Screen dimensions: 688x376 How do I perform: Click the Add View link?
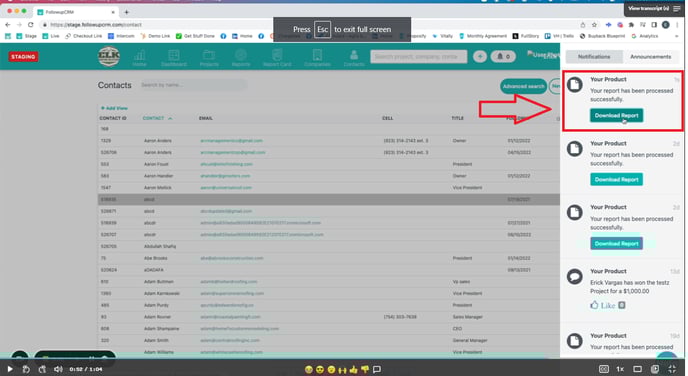tap(114, 108)
